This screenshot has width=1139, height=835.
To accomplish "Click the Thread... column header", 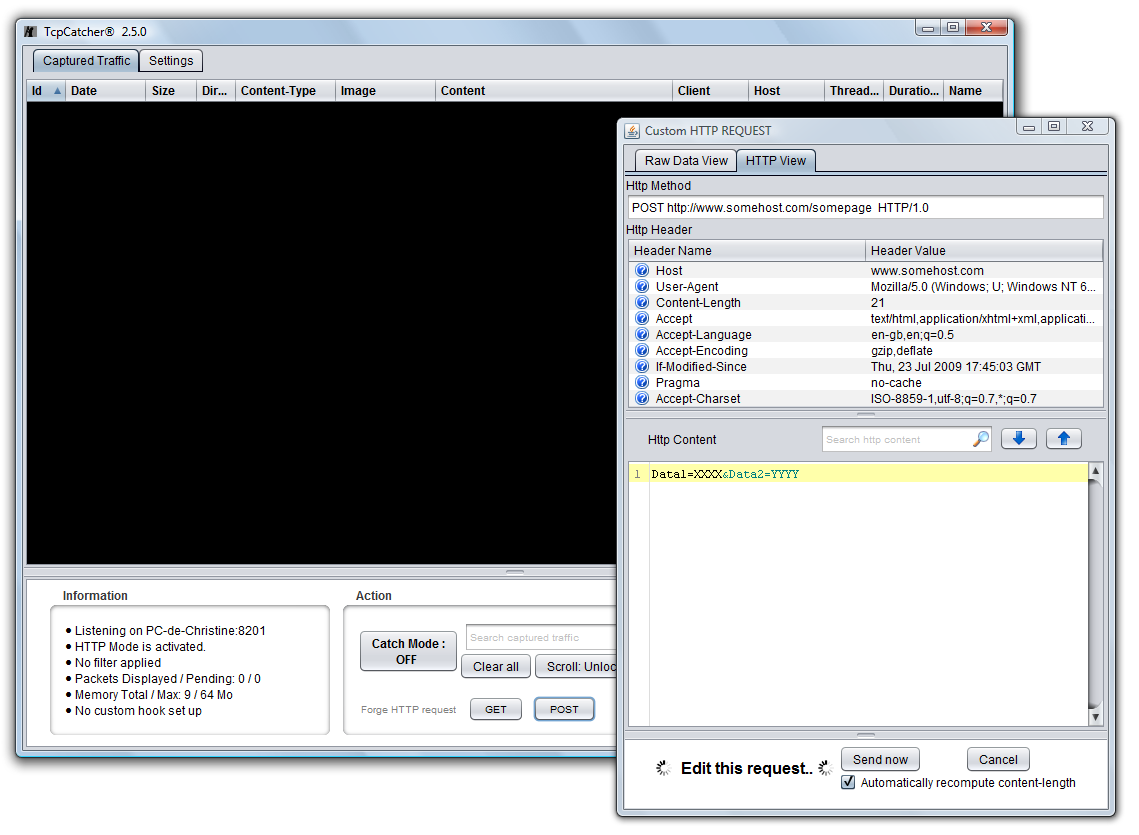I will [x=854, y=91].
